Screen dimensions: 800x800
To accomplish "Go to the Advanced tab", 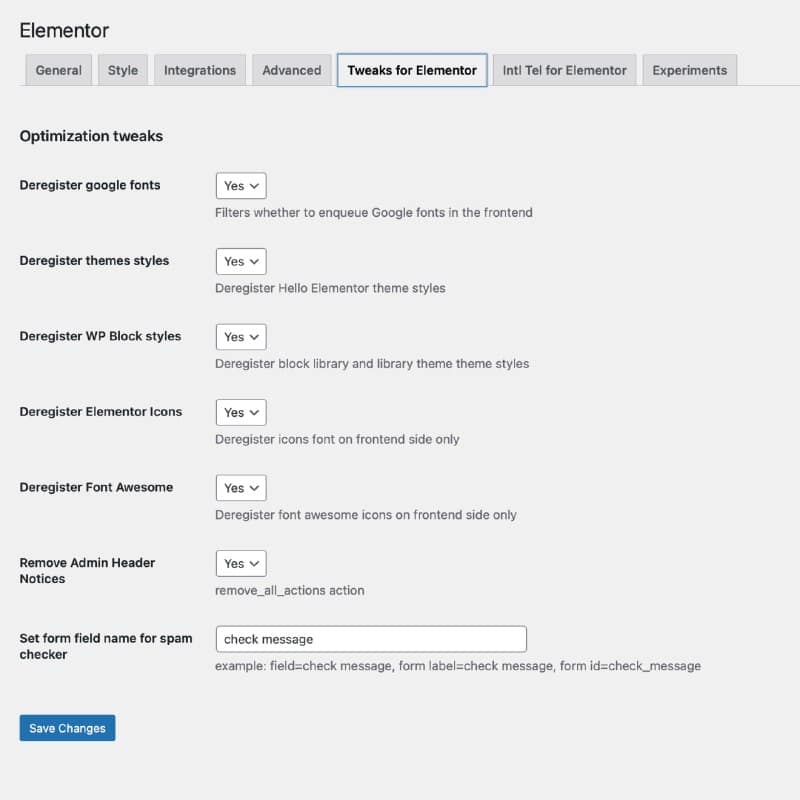I will 292,70.
